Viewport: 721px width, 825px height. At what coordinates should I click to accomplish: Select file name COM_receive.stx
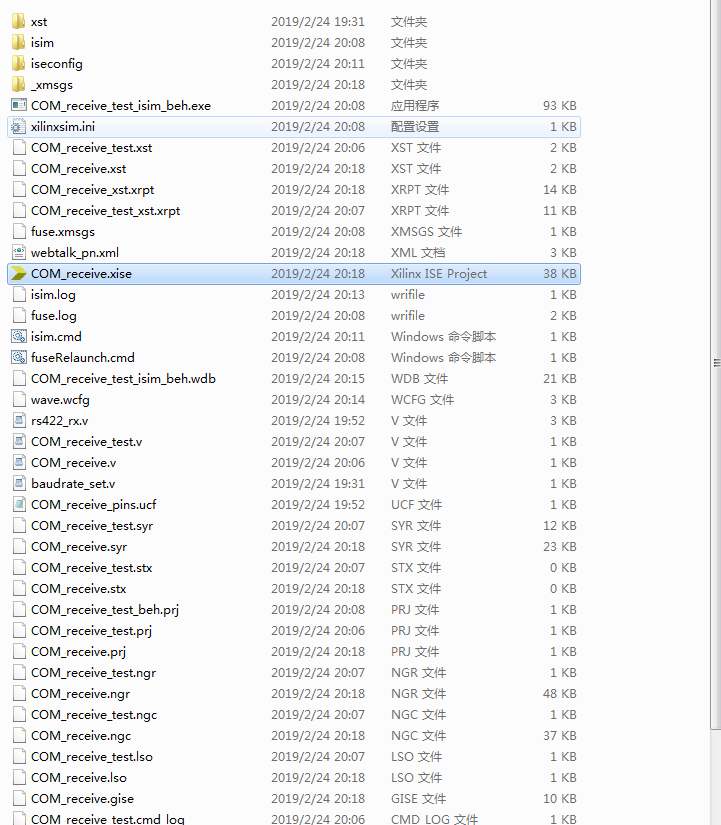[78, 589]
